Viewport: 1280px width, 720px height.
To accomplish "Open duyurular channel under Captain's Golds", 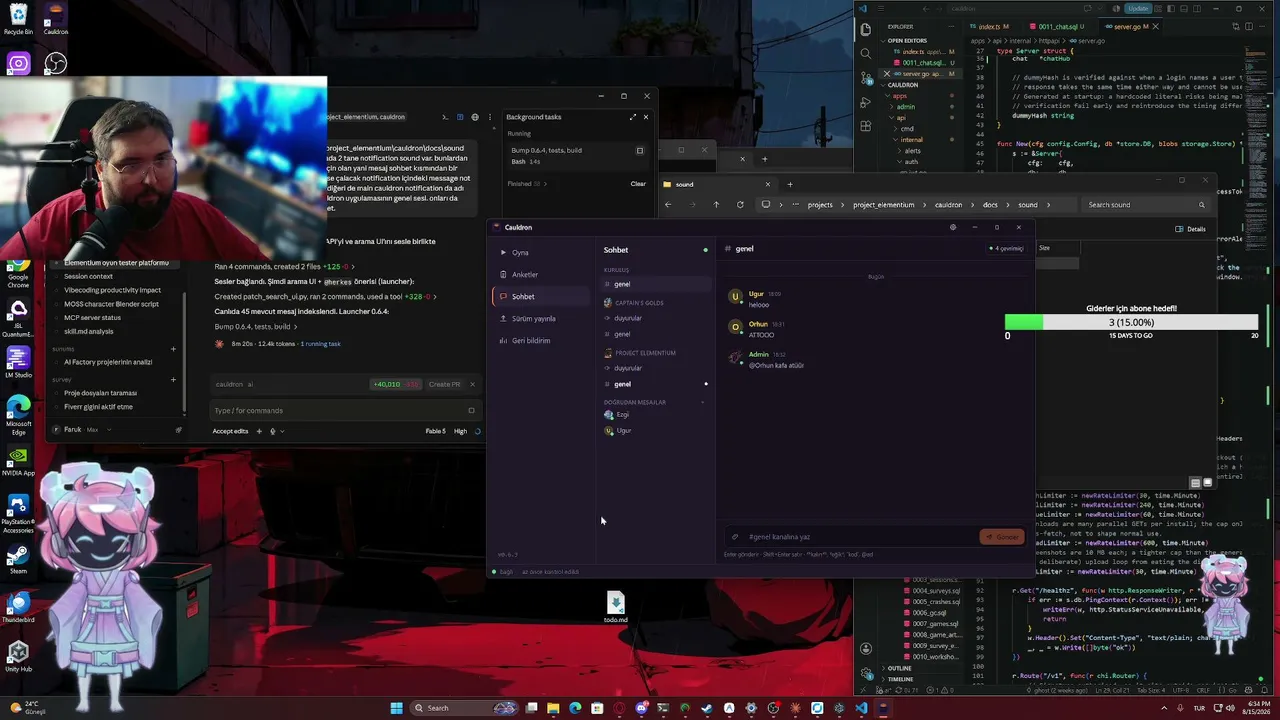I will click(655, 318).
